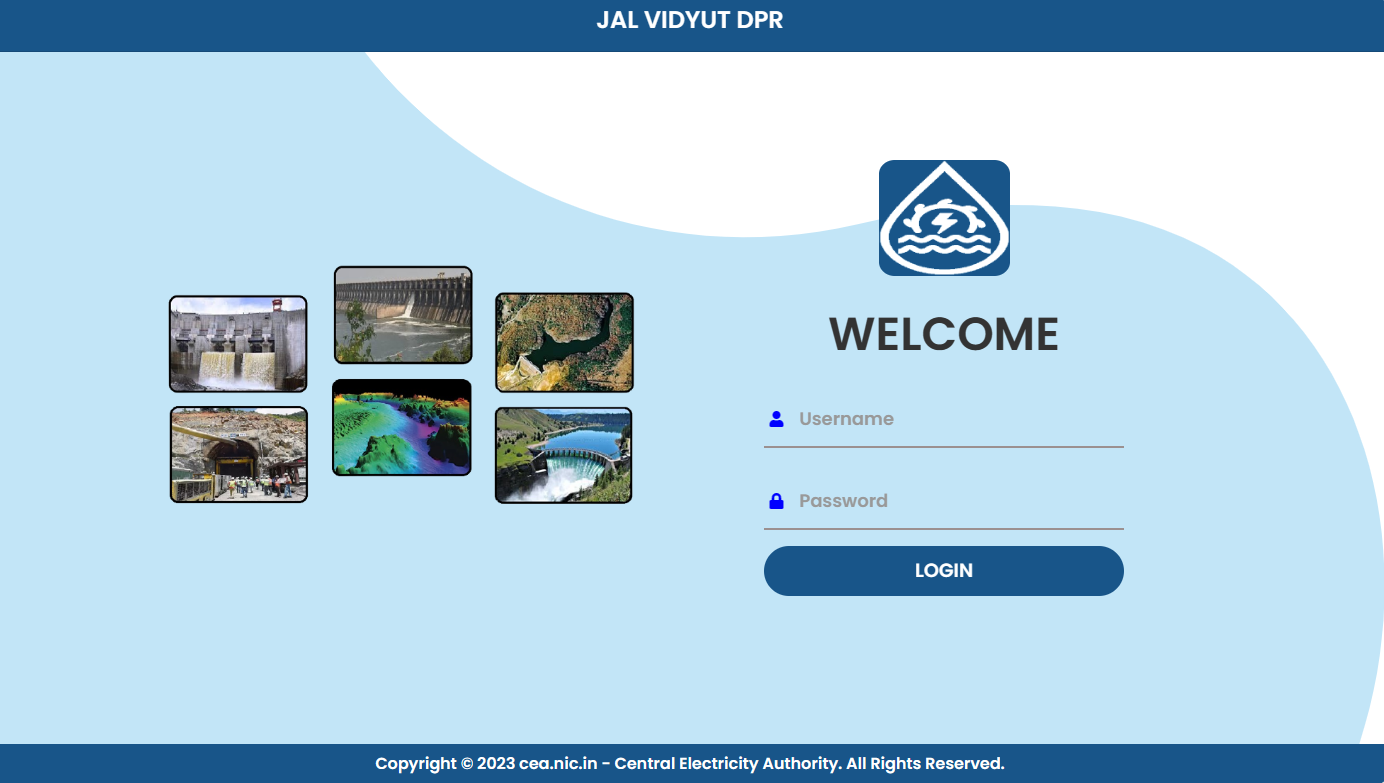Viewport: 1384px width, 783px height.
Task: Click Central Electricity Authority footer text
Action: coord(726,764)
